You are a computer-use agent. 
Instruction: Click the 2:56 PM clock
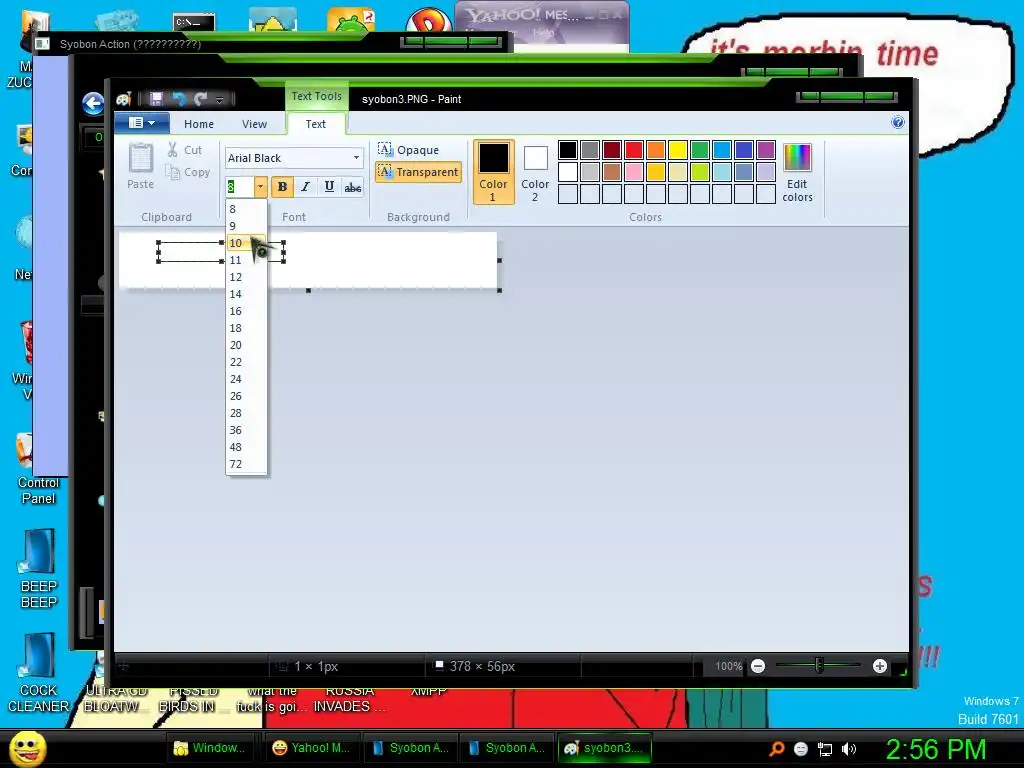[x=936, y=749]
